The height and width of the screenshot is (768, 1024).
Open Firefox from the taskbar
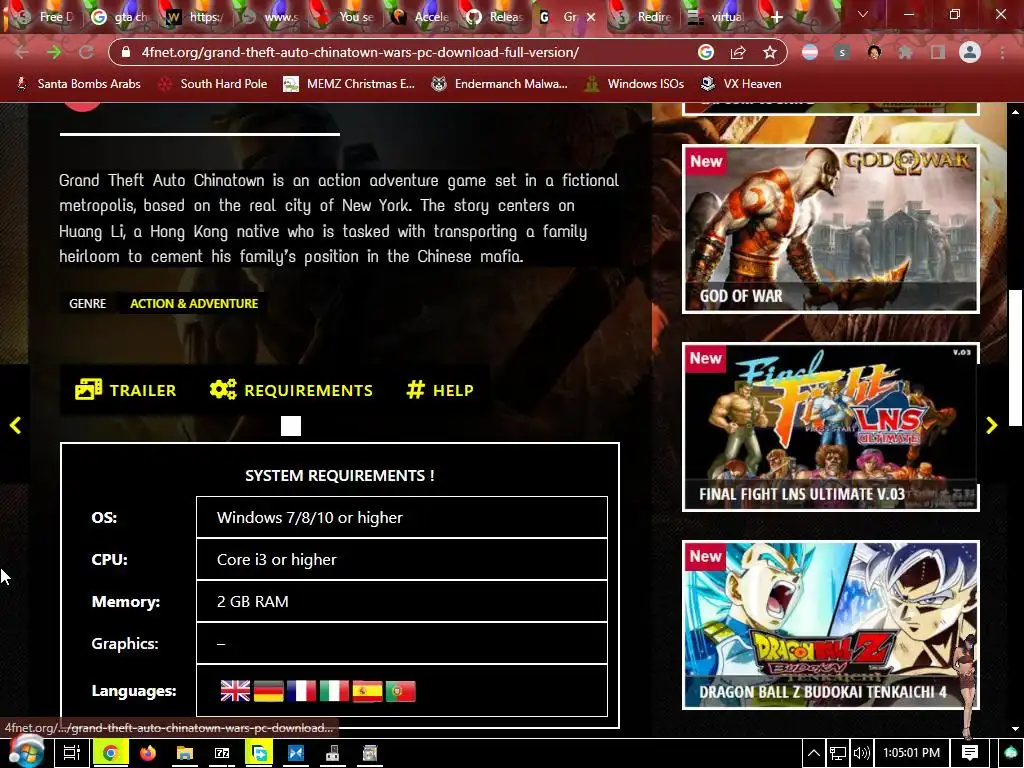148,753
